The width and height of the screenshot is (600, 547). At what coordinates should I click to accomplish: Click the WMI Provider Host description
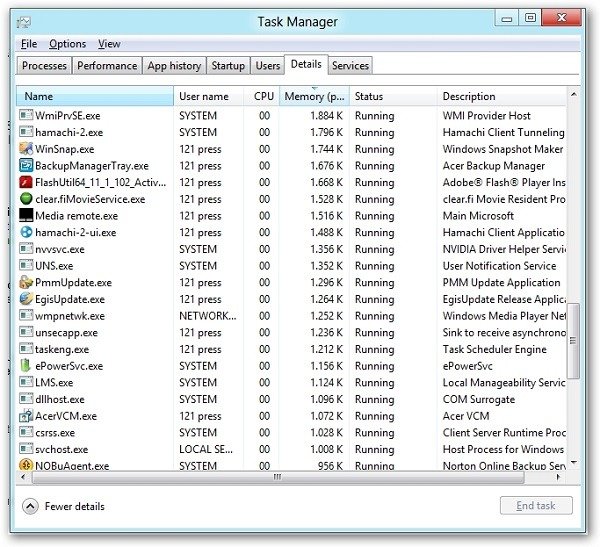[x=486, y=116]
